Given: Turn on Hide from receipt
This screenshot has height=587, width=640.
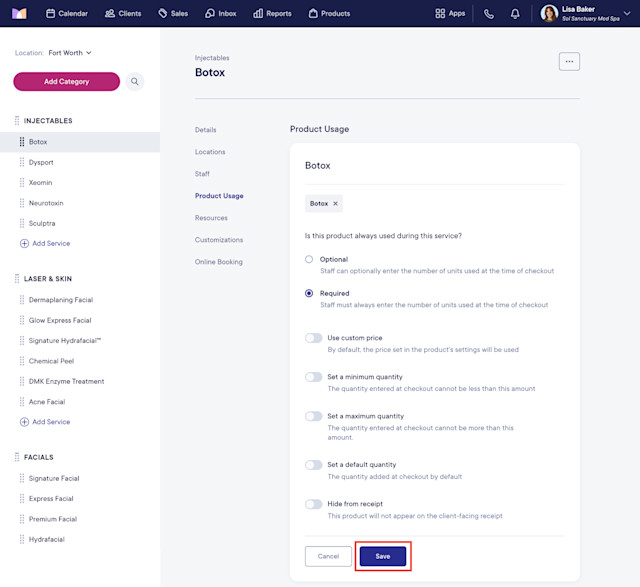Looking at the screenshot, I should pos(313,504).
